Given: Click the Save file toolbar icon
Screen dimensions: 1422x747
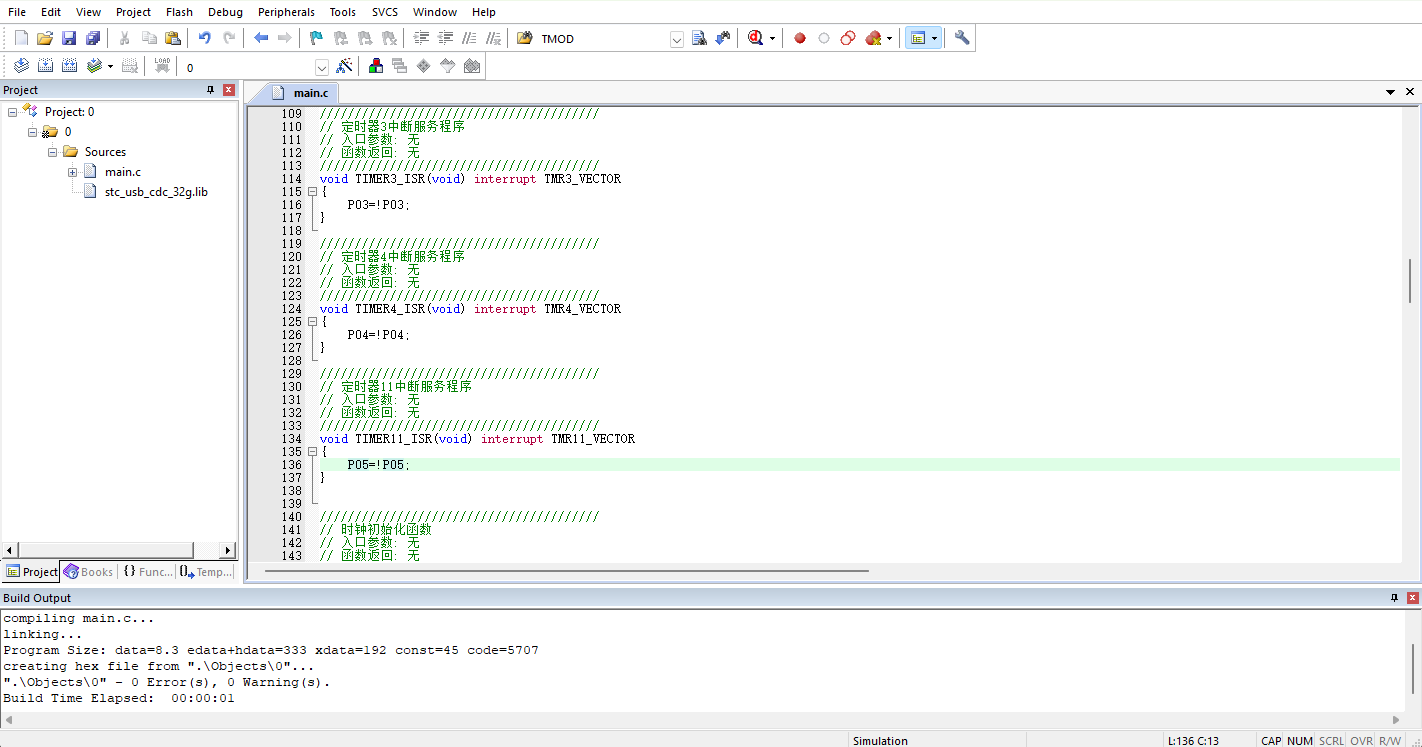Looking at the screenshot, I should (69, 38).
